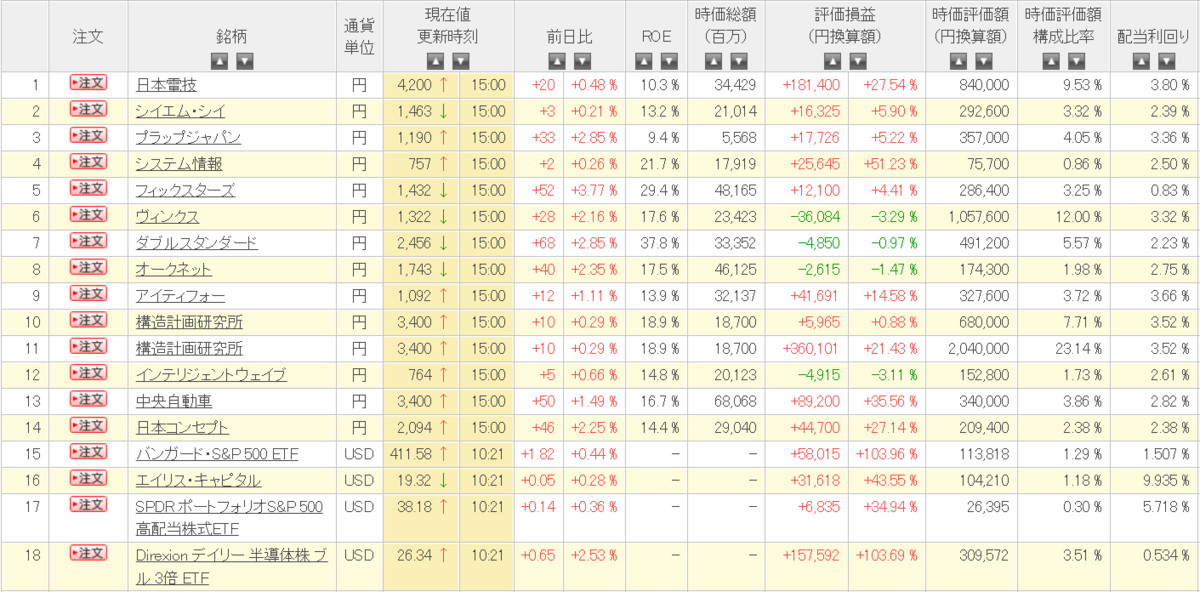
Task: Sort 時価評価額(円換算額) ascending with up arrow
Action: pyautogui.click(x=957, y=61)
